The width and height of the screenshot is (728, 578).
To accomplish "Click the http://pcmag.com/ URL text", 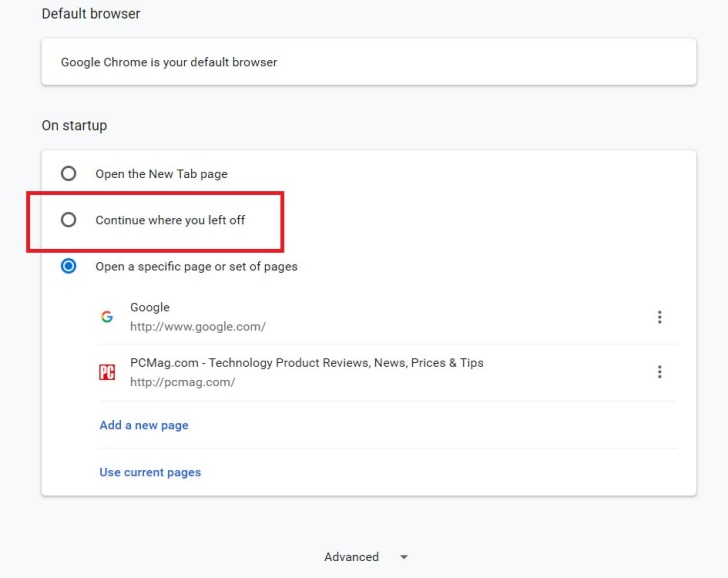I will 182,382.
